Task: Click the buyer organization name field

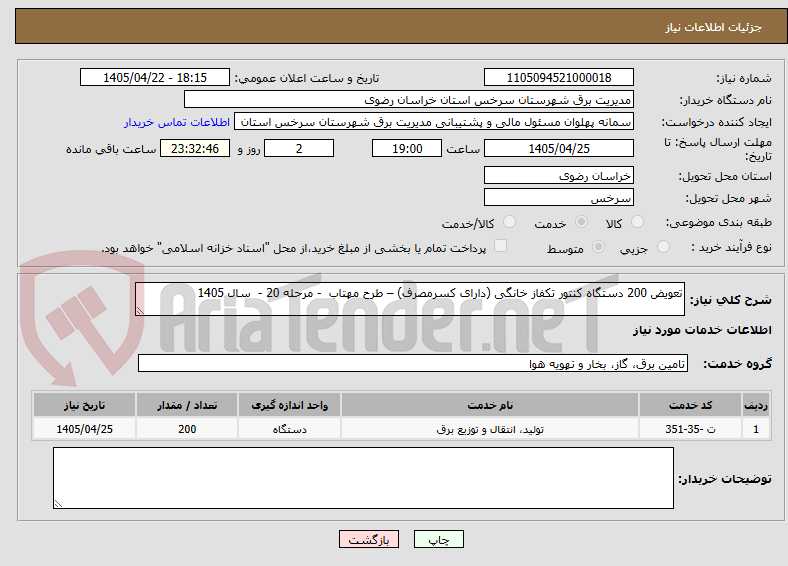Action: pyautogui.click(x=409, y=100)
